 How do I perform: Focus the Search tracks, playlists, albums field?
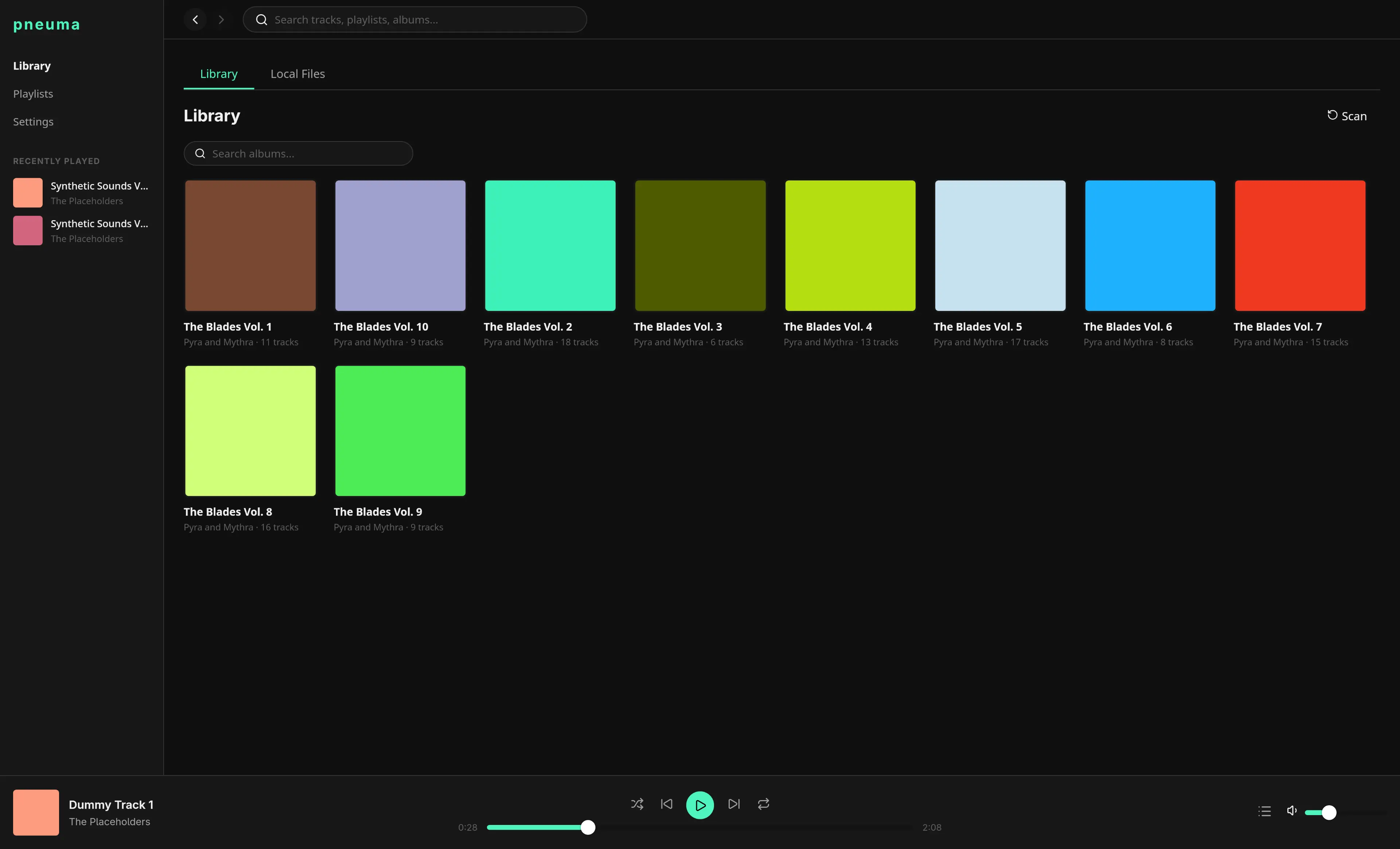pyautogui.click(x=415, y=20)
